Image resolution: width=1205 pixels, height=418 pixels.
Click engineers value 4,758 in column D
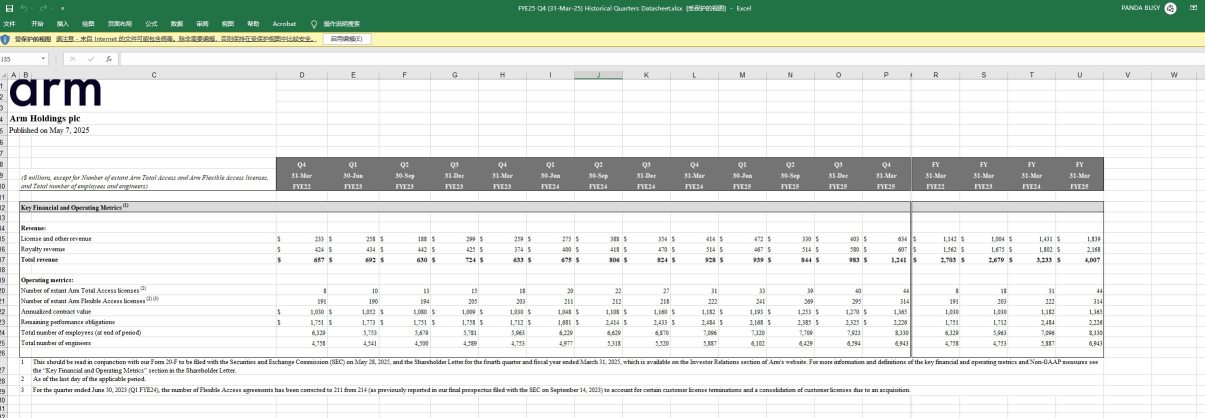click(317, 344)
